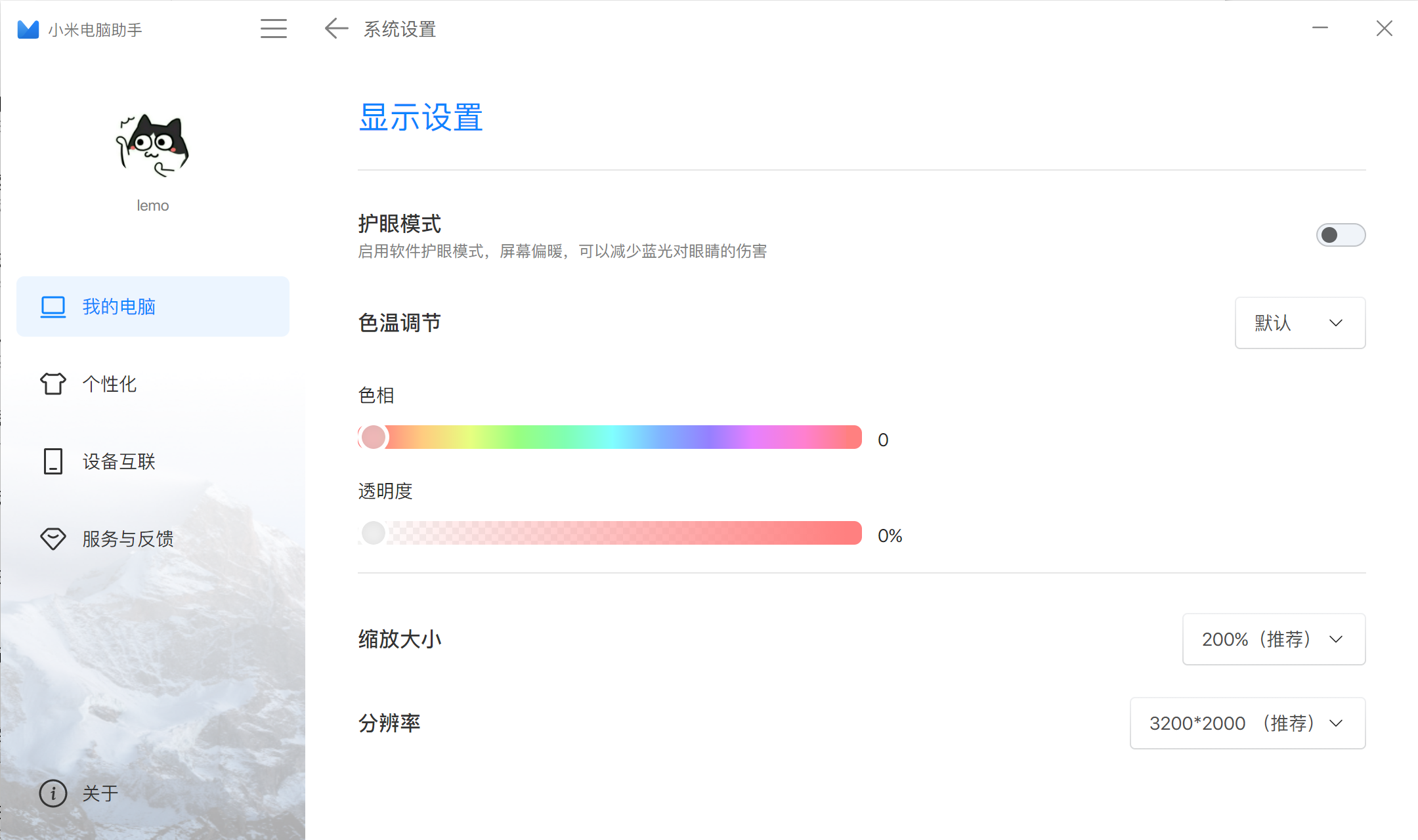Viewport: 1418px width, 840px height.
Task: Click the 关于 text link
Action: coord(100,793)
